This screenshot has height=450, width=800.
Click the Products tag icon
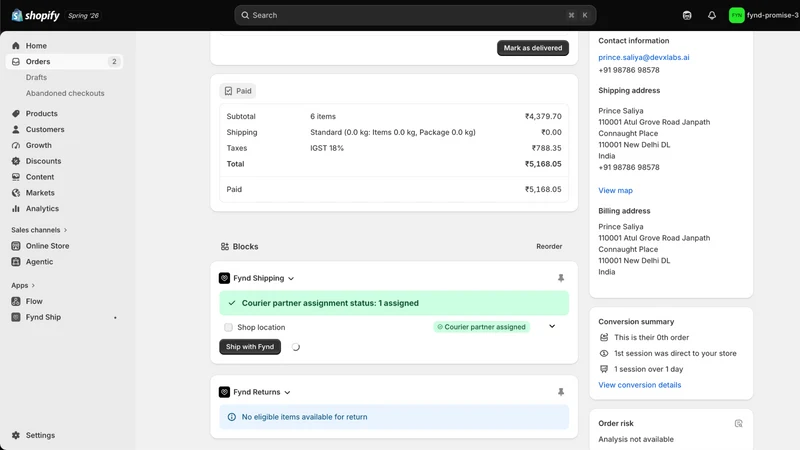16,113
